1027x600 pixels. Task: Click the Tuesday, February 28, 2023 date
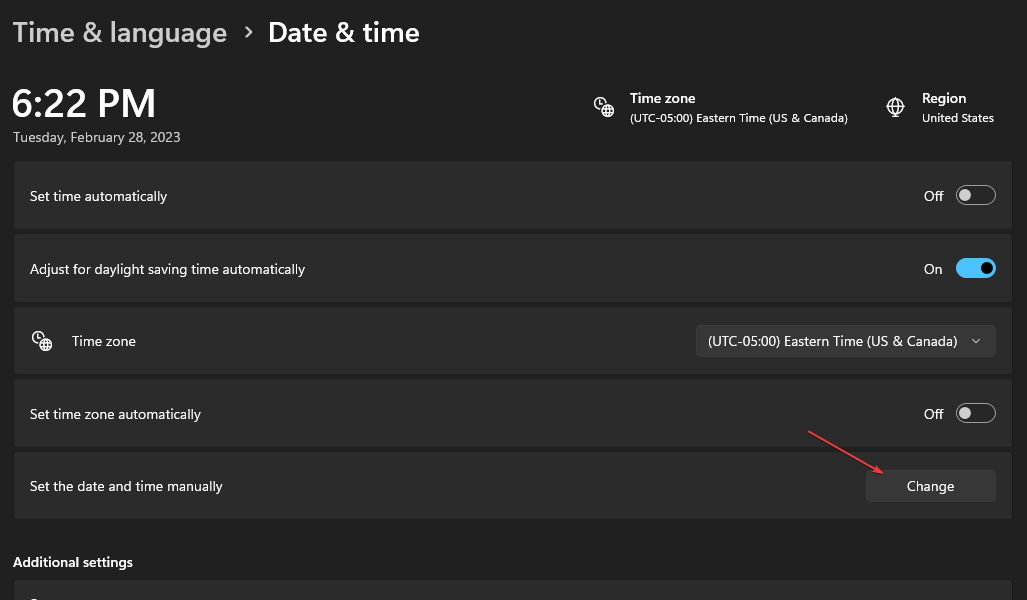(97, 137)
